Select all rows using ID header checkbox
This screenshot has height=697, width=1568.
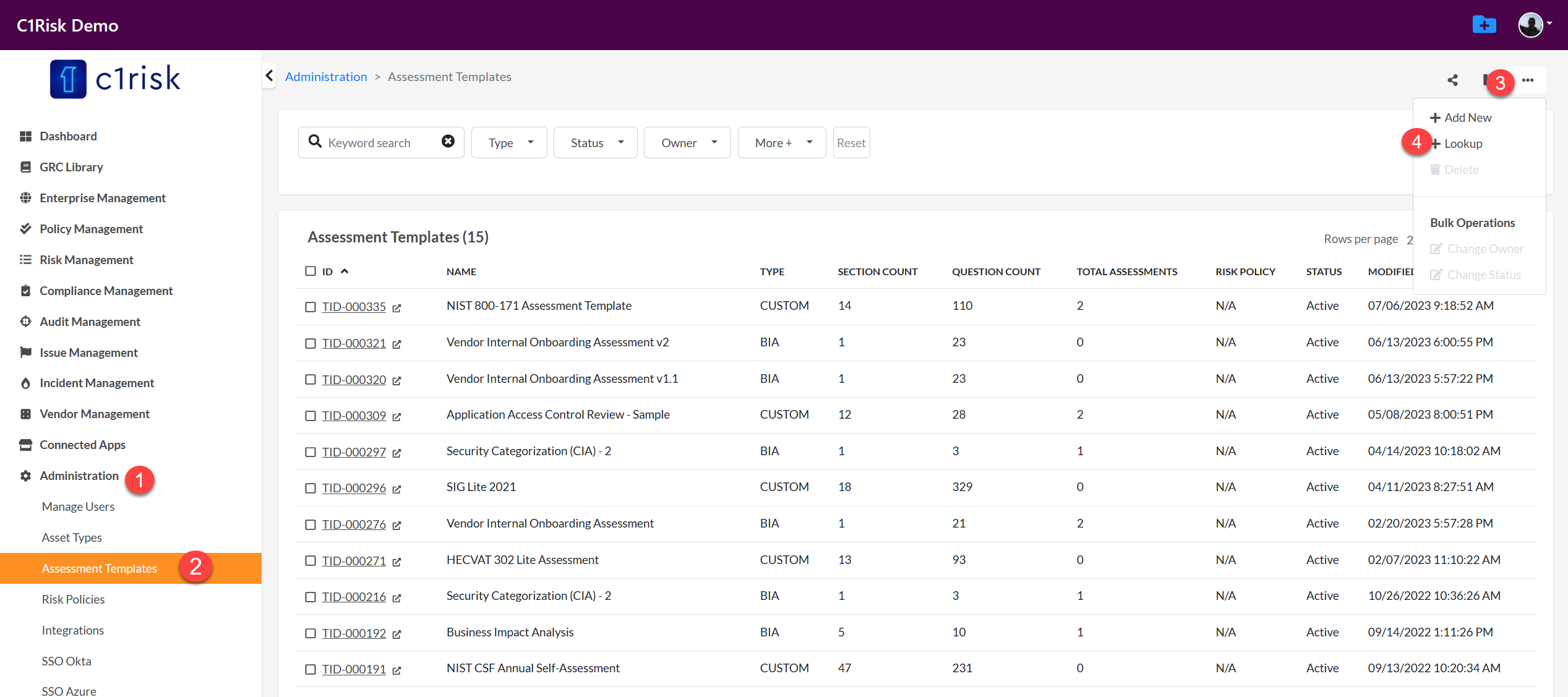311,271
